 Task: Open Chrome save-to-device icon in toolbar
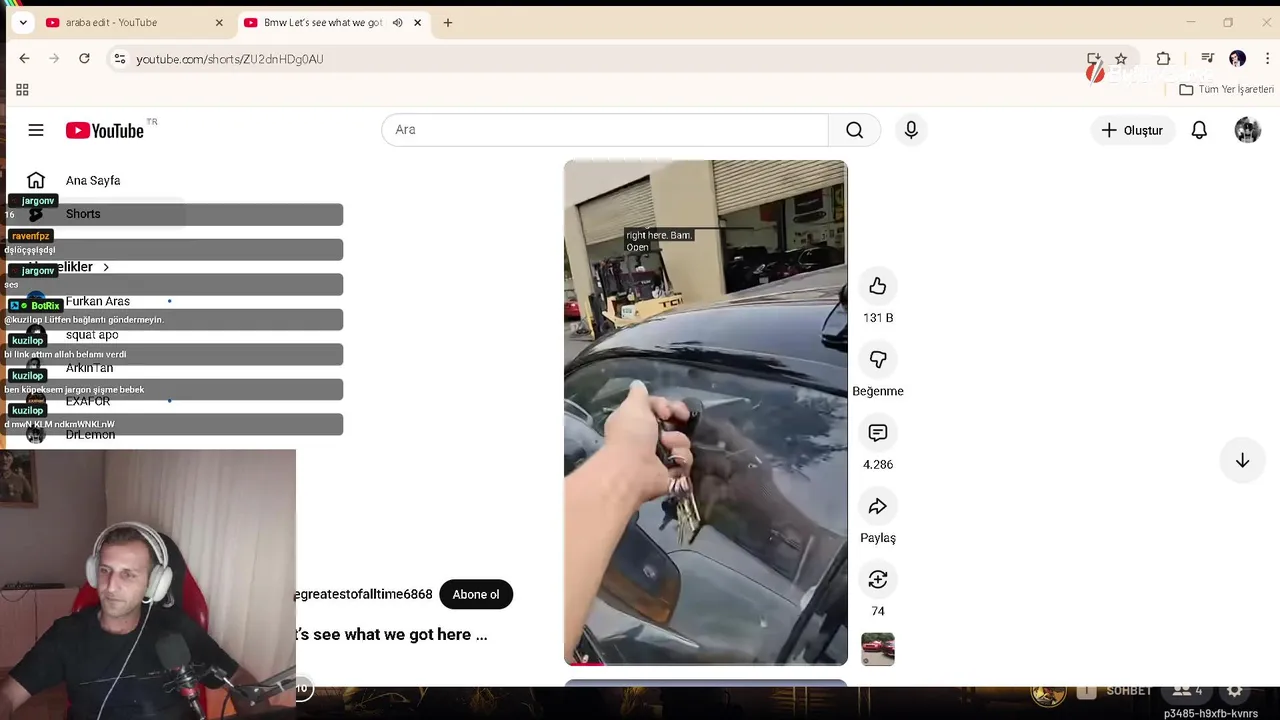point(1093,59)
